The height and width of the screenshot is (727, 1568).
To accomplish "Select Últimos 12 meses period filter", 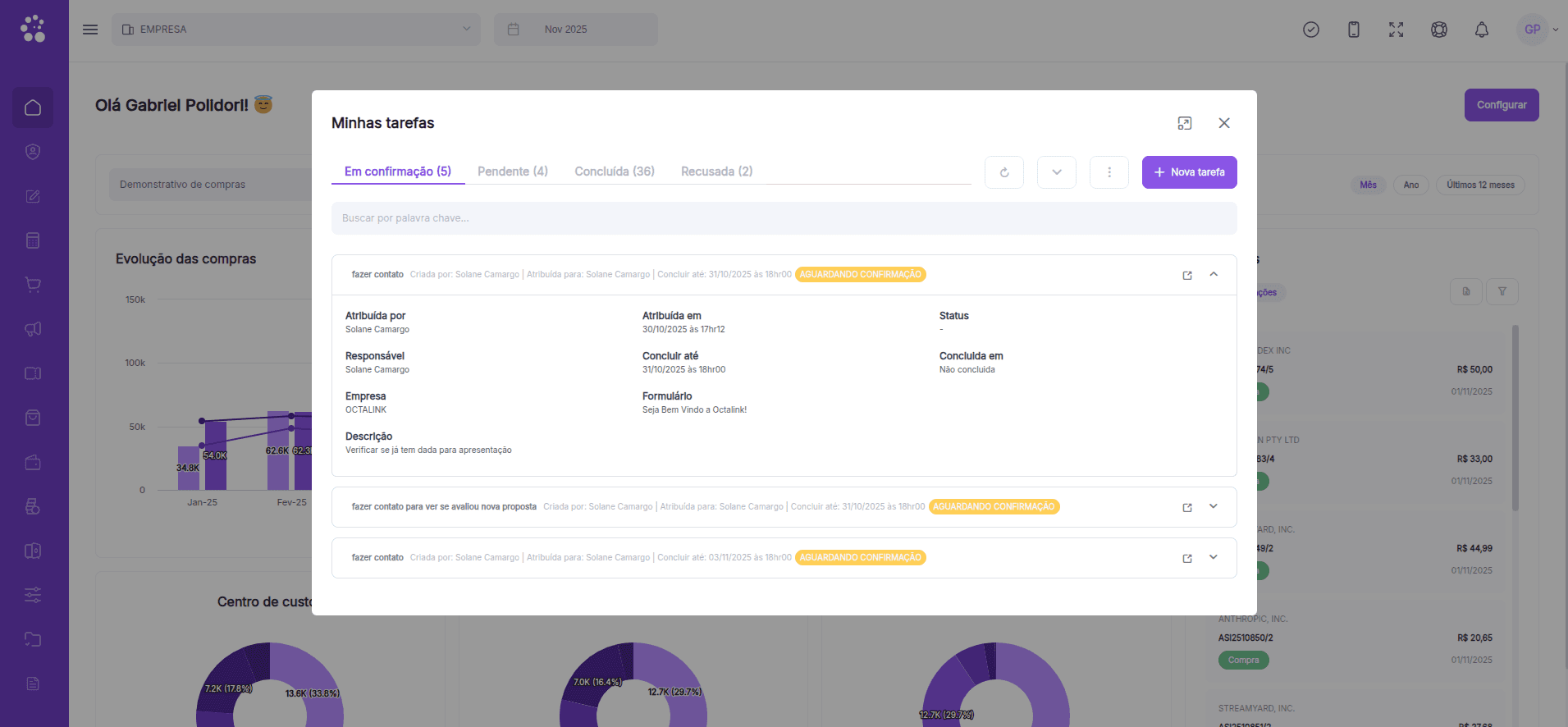I will click(1481, 185).
